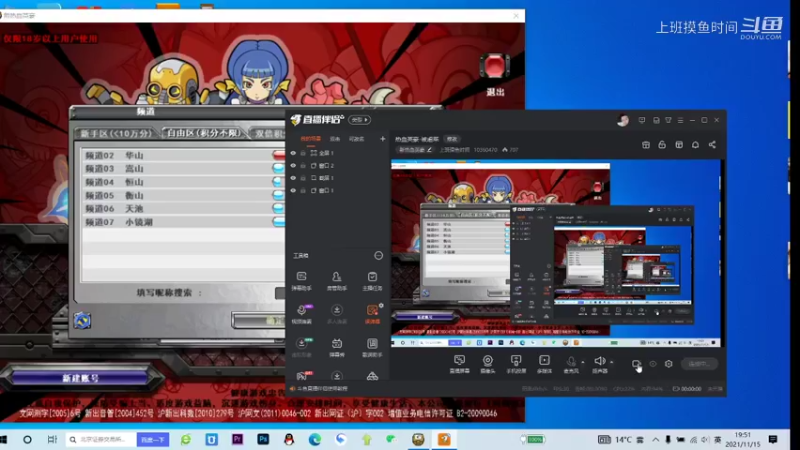The width and height of the screenshot is (800, 450).
Task: Toggle lock on 窗口 1 source
Action: (x=303, y=190)
